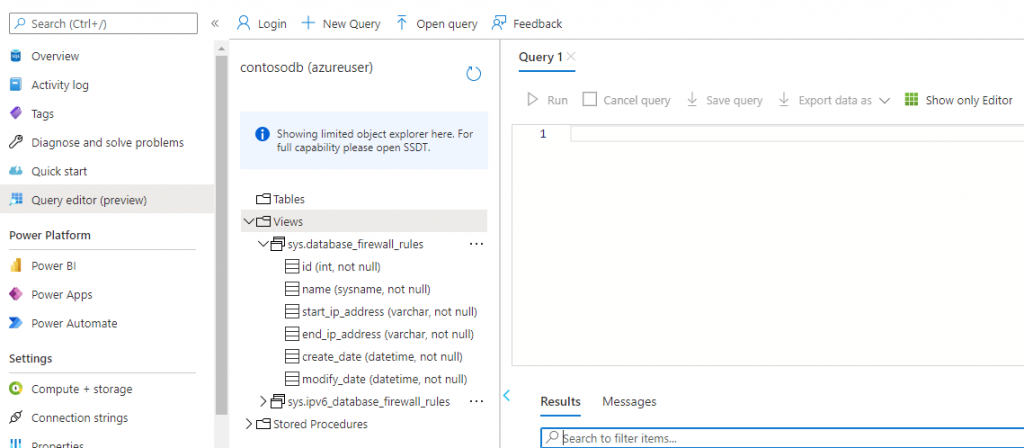
Task: Select the Query 1 tab
Action: pyautogui.click(x=540, y=57)
